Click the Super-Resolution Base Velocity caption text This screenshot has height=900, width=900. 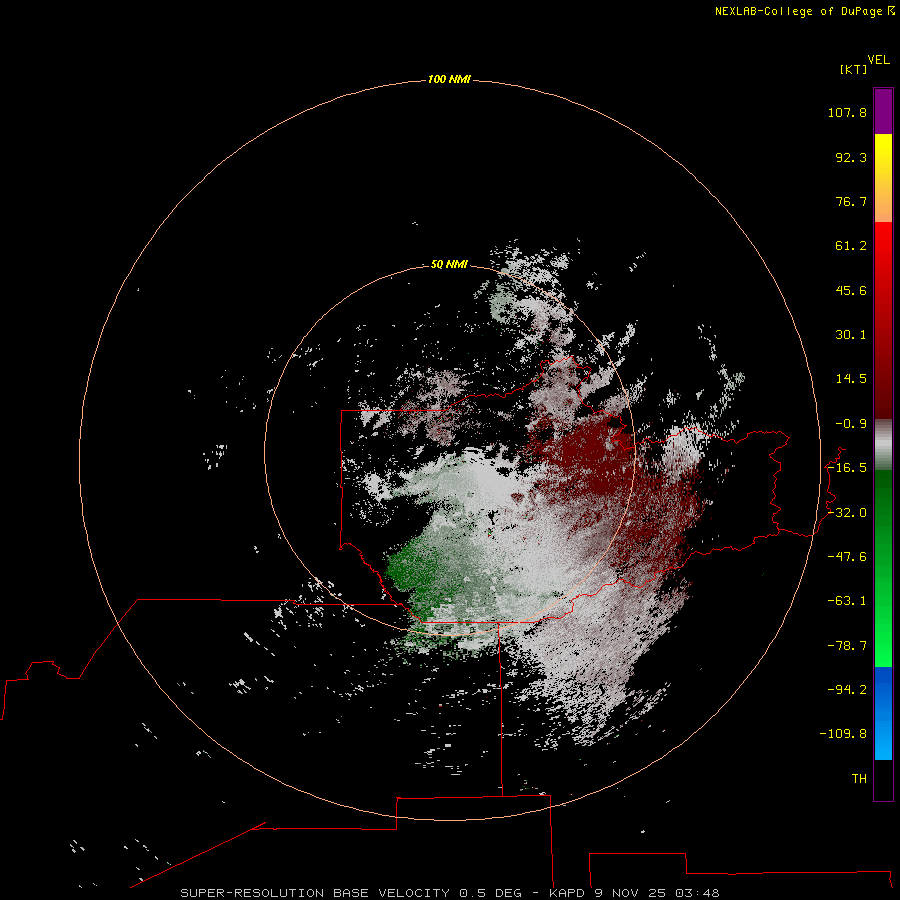pyautogui.click(x=449, y=893)
